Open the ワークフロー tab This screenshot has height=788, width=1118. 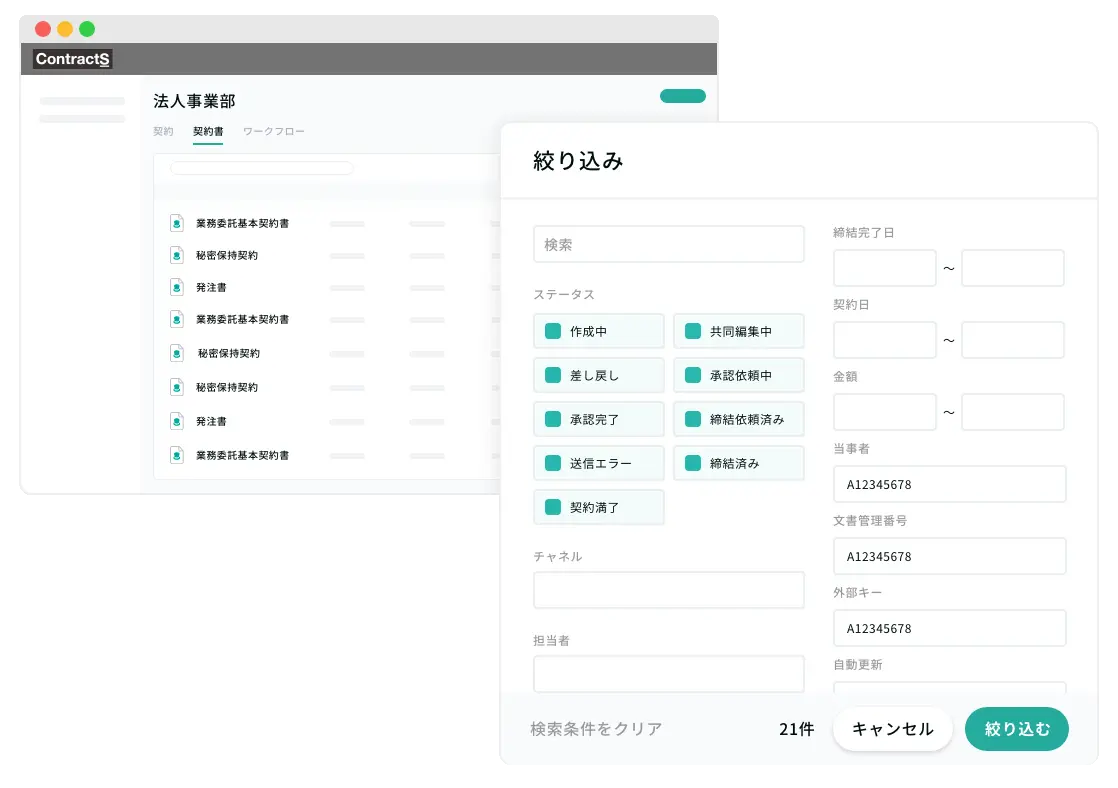click(274, 131)
